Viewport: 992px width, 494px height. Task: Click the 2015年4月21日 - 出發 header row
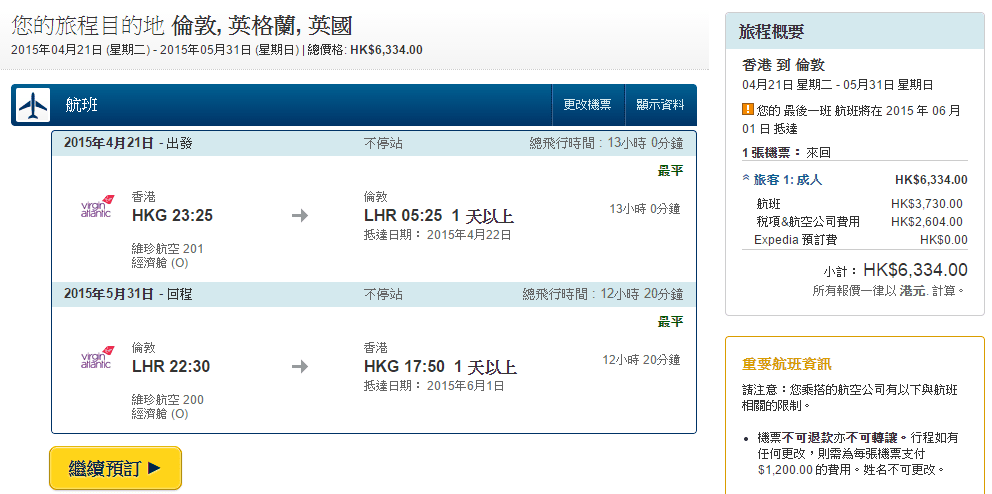[128, 143]
